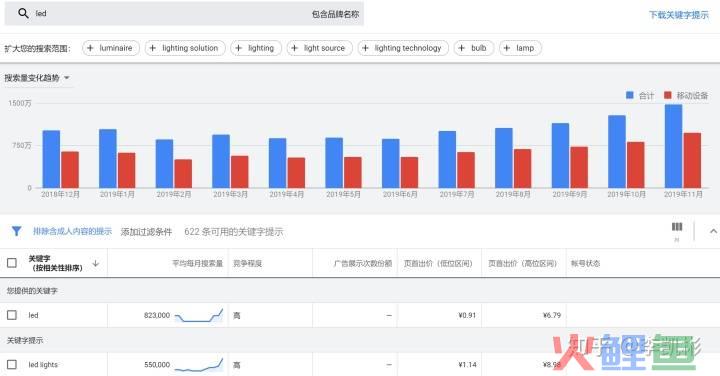Screen dimensions: 720x376
Task: Click the ¥0.91 low bid value
Action: (x=467, y=315)
